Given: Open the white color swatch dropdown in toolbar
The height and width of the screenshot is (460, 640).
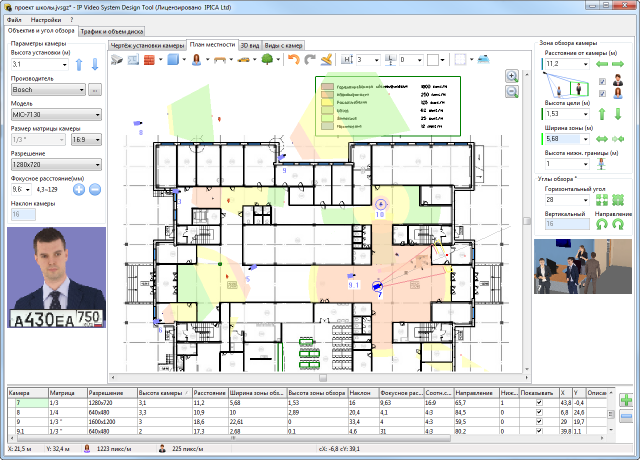Looking at the screenshot, I should point(443,60).
